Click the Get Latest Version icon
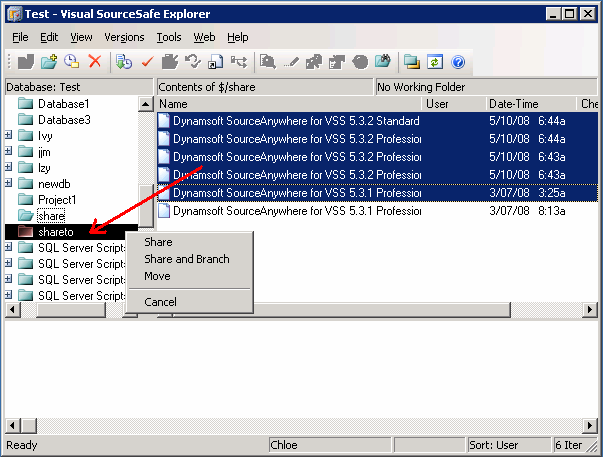Viewport: 603px width, 457px height. [123, 62]
